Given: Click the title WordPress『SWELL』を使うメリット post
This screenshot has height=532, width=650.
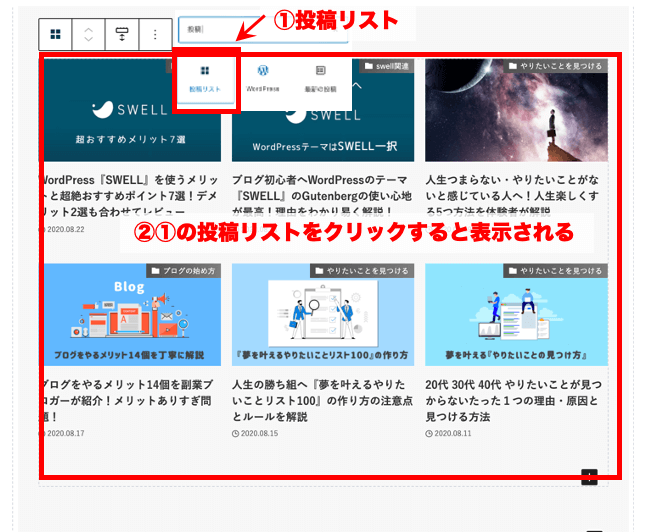Looking at the screenshot, I should point(130,196).
